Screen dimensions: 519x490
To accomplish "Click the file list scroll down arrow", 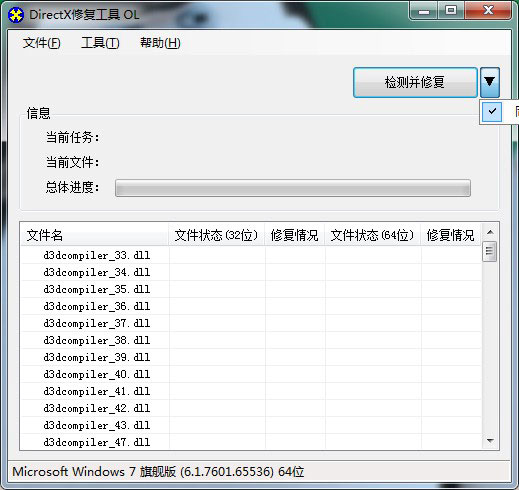I will point(490,441).
